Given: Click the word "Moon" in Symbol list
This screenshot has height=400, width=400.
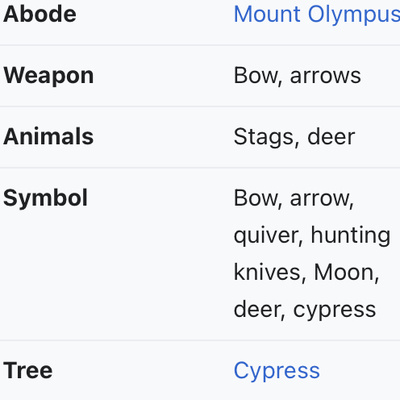Looking at the screenshot, I should tap(344, 272).
